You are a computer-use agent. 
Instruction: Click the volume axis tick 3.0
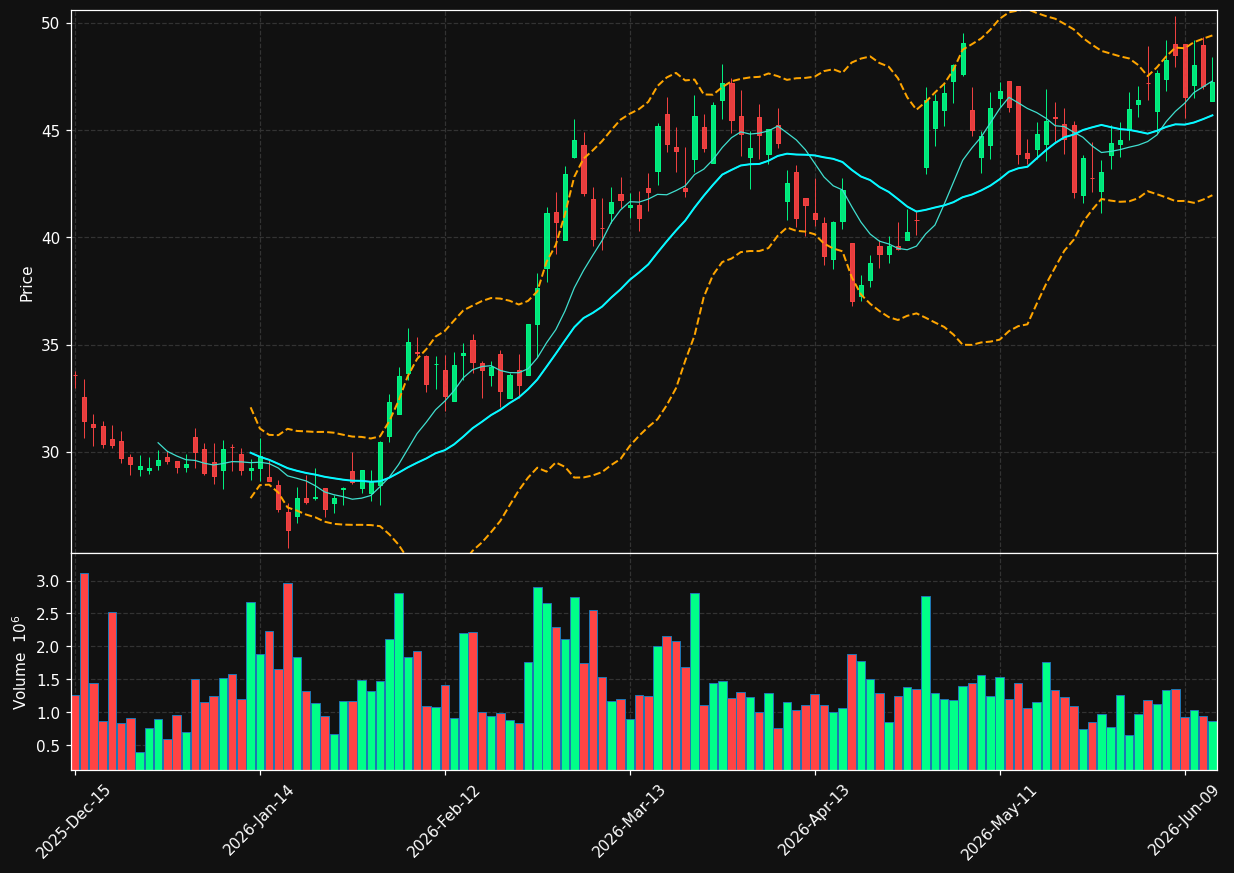(x=50, y=581)
